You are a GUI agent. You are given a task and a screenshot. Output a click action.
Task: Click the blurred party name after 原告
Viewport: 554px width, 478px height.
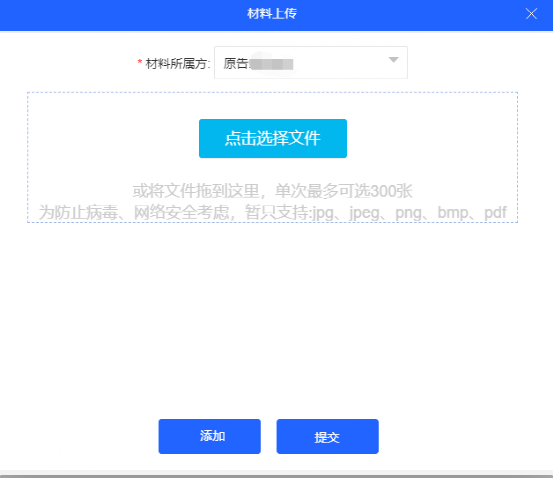(x=272, y=64)
